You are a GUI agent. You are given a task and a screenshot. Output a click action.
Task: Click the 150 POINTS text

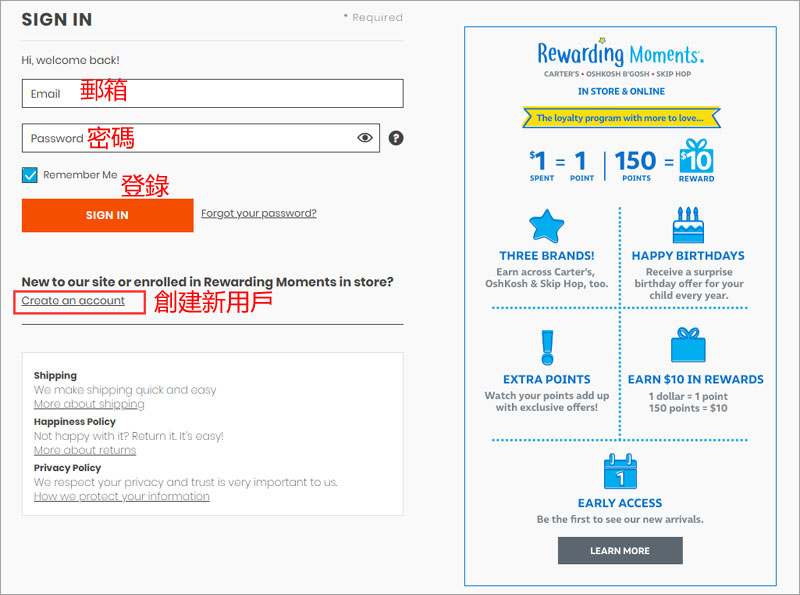636,165
